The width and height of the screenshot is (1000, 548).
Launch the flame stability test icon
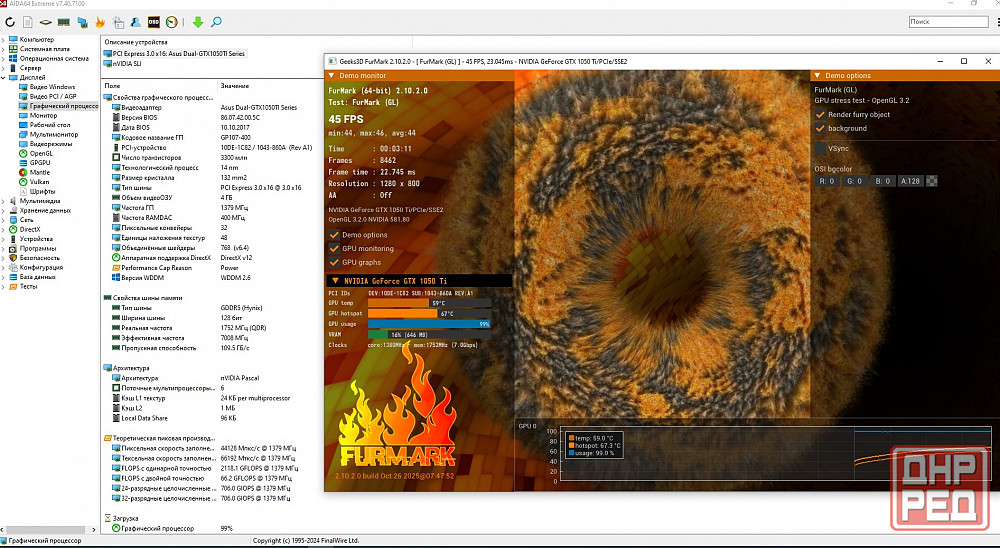99,22
